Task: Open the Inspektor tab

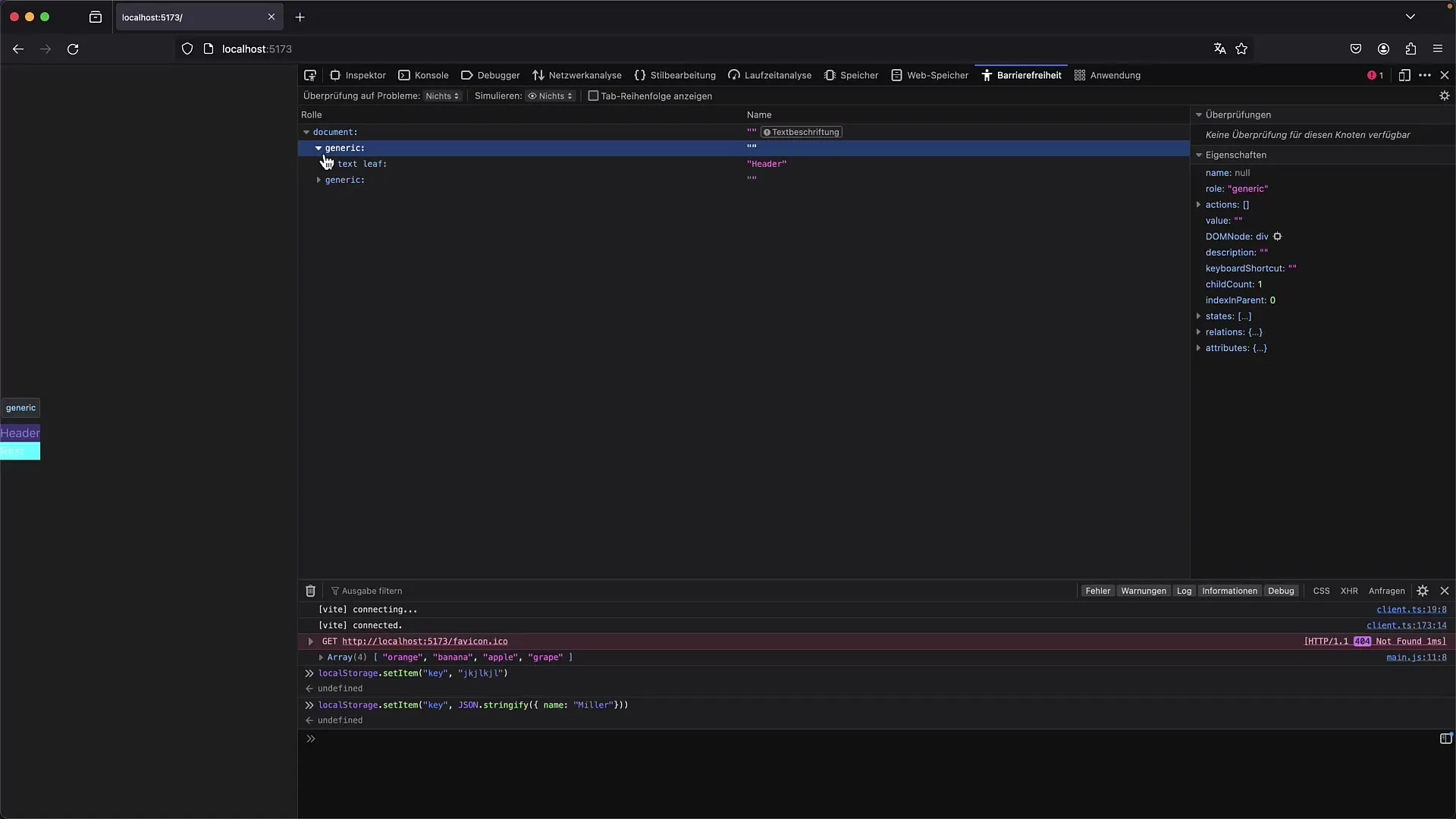Action: pyautogui.click(x=358, y=75)
